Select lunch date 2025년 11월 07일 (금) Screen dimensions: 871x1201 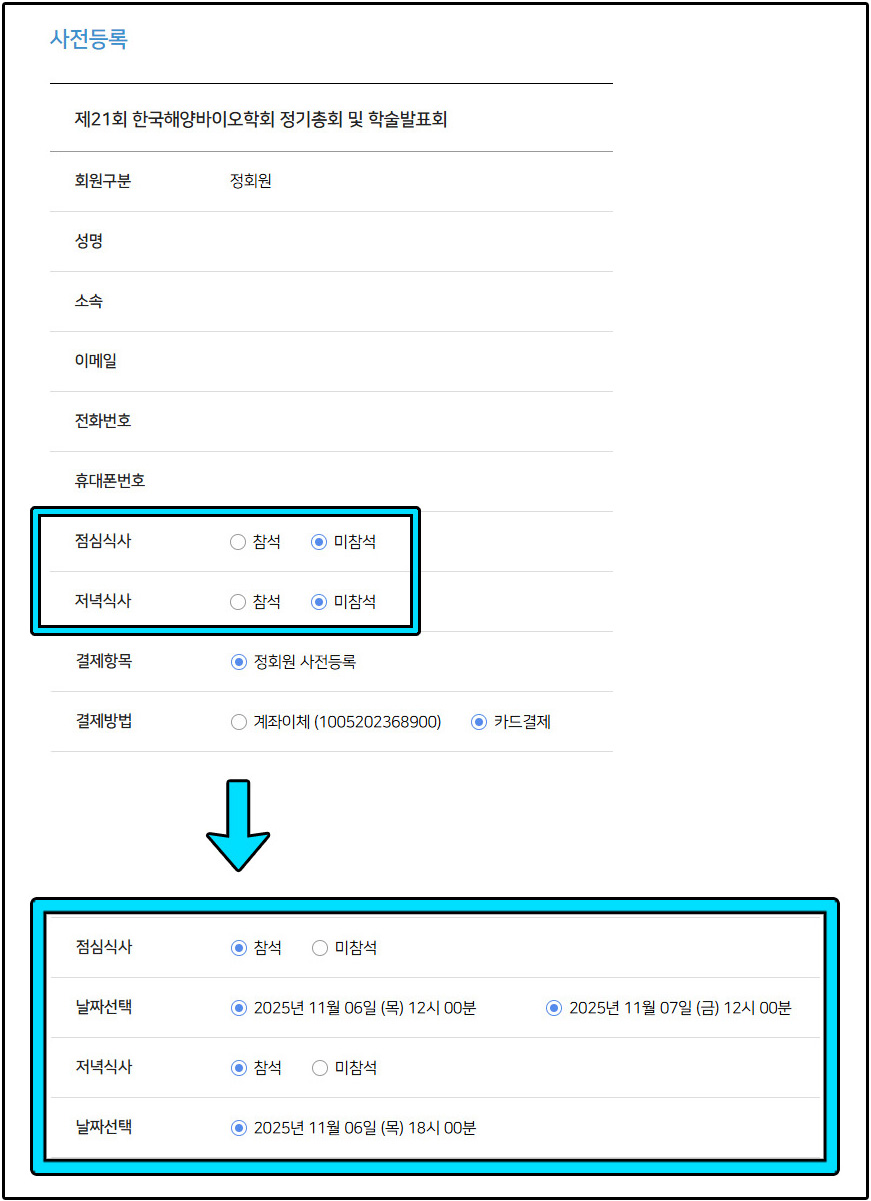(x=554, y=1008)
